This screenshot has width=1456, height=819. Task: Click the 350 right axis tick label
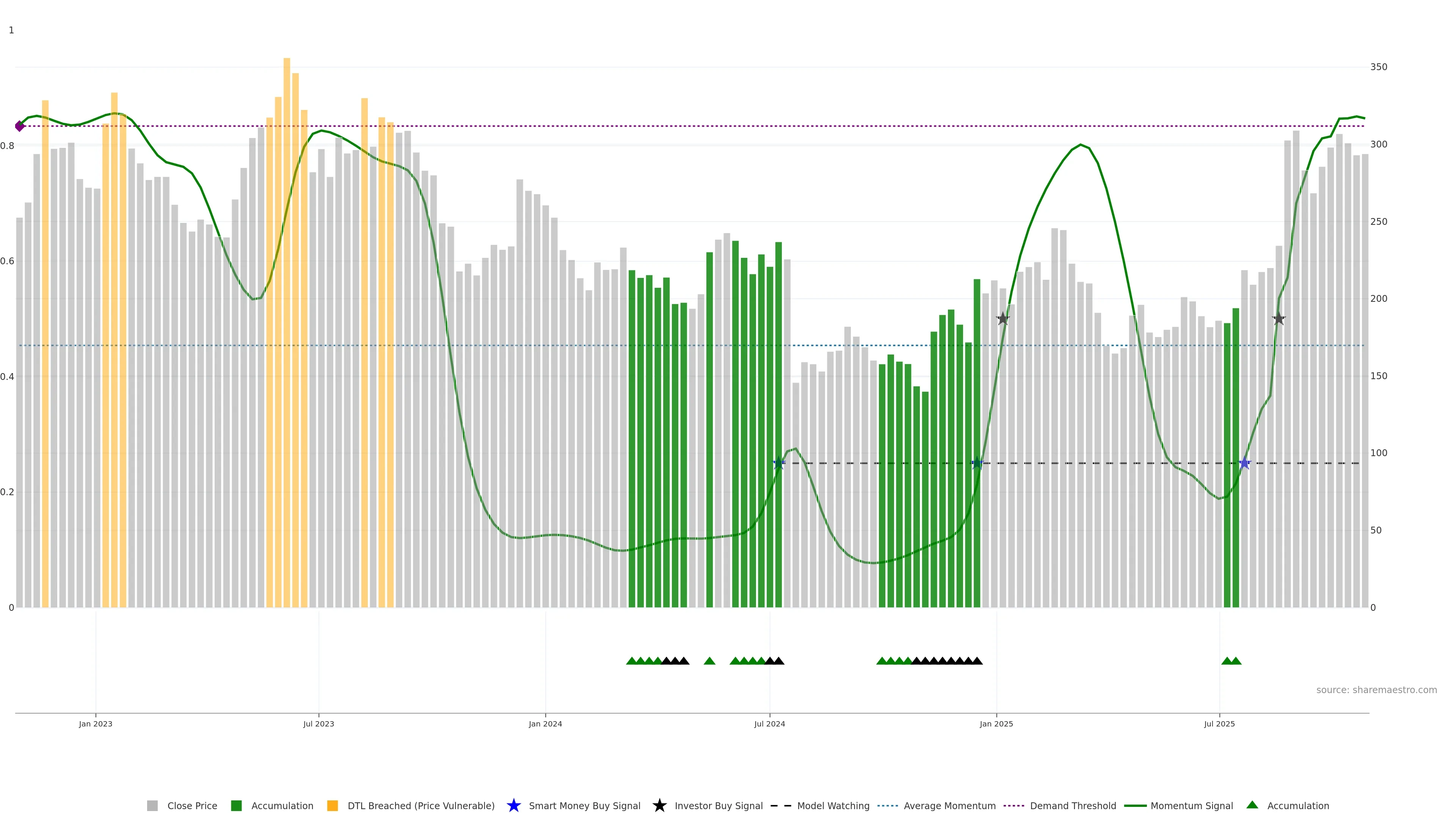pyautogui.click(x=1379, y=67)
